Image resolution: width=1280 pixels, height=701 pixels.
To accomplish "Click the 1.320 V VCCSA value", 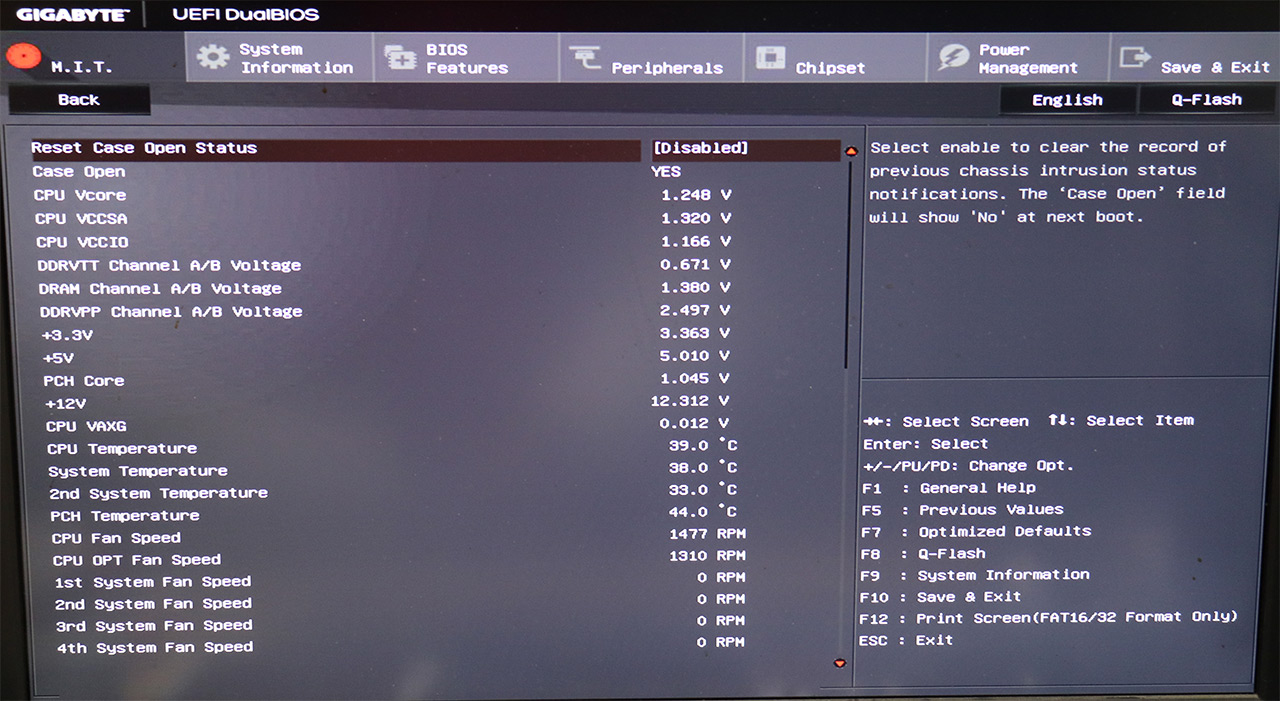I will click(x=696, y=218).
